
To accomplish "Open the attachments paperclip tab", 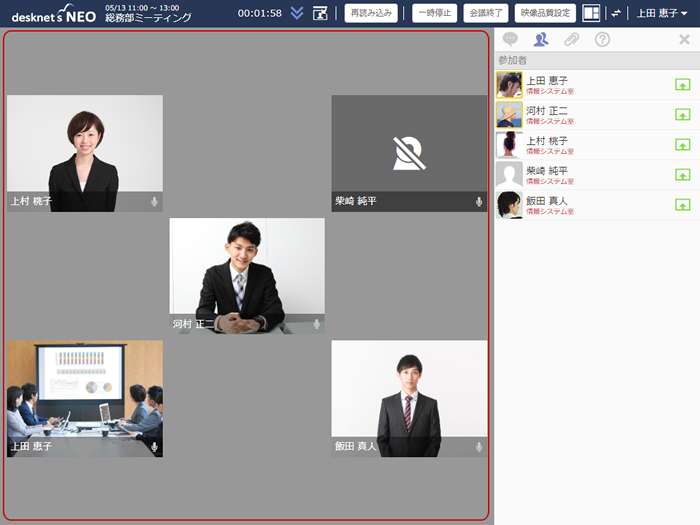I will pyautogui.click(x=571, y=40).
